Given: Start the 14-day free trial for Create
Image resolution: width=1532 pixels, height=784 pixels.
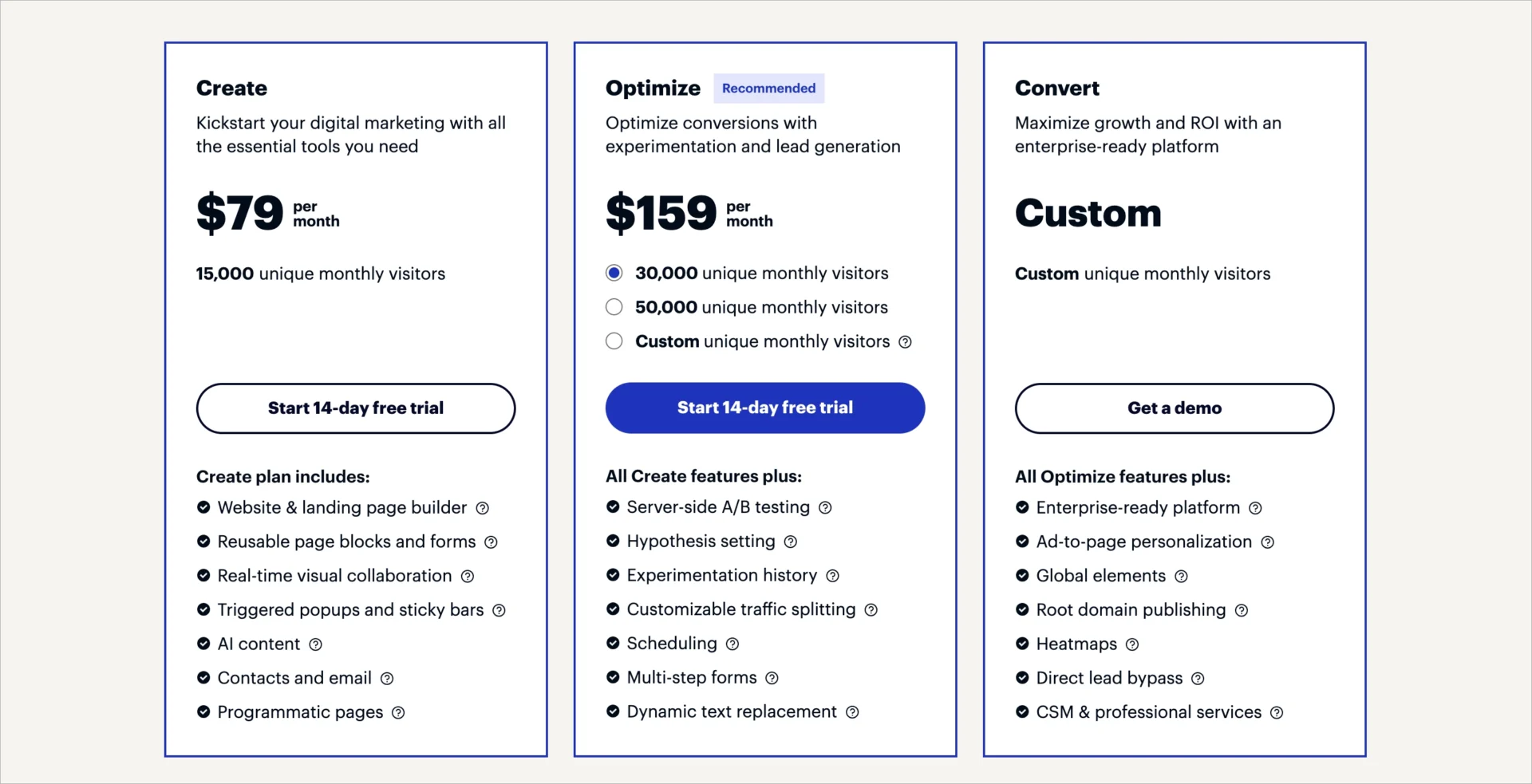Looking at the screenshot, I should 355,408.
